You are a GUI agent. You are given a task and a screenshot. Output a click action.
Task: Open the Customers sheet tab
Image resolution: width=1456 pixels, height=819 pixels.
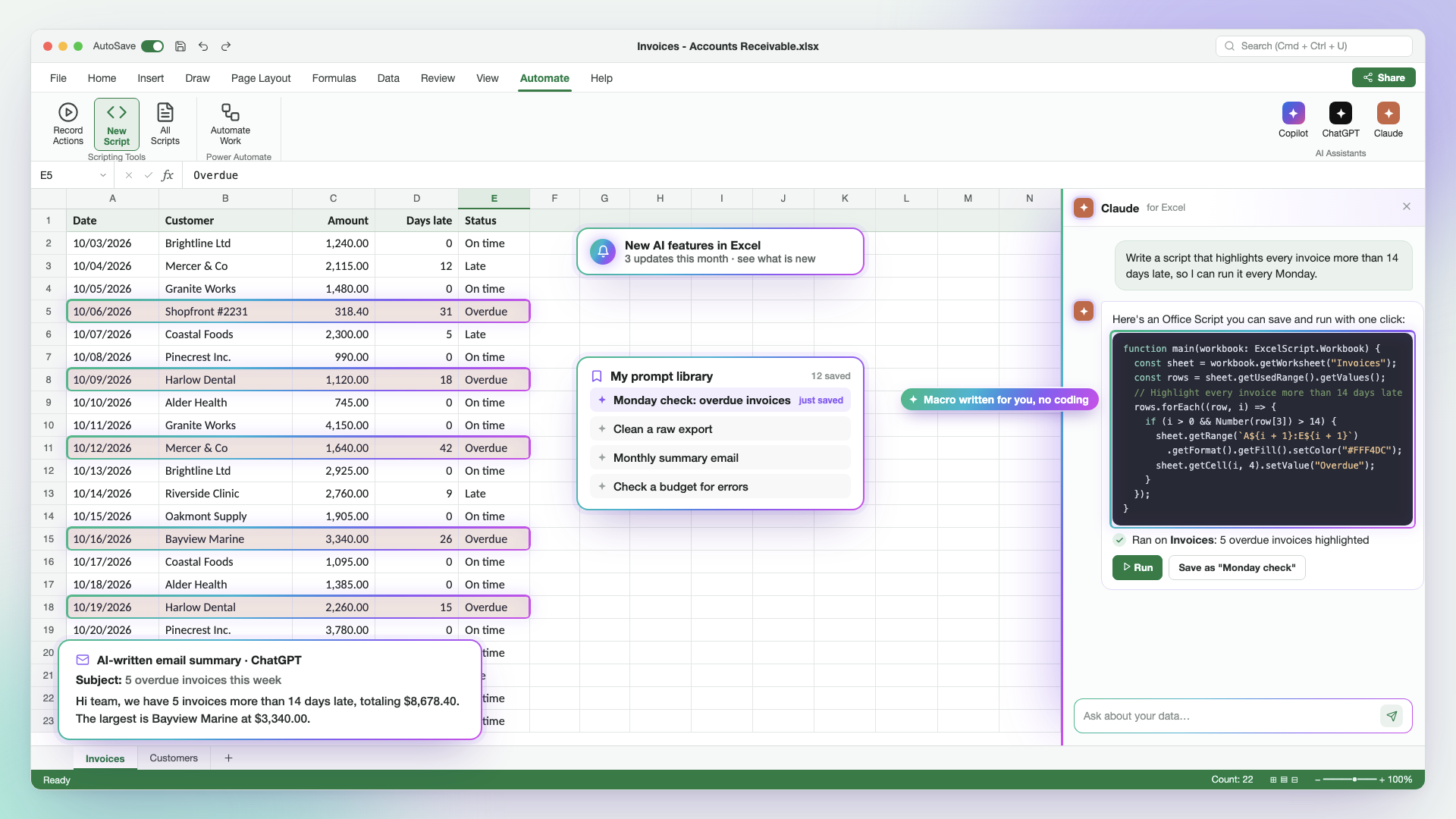pos(174,758)
